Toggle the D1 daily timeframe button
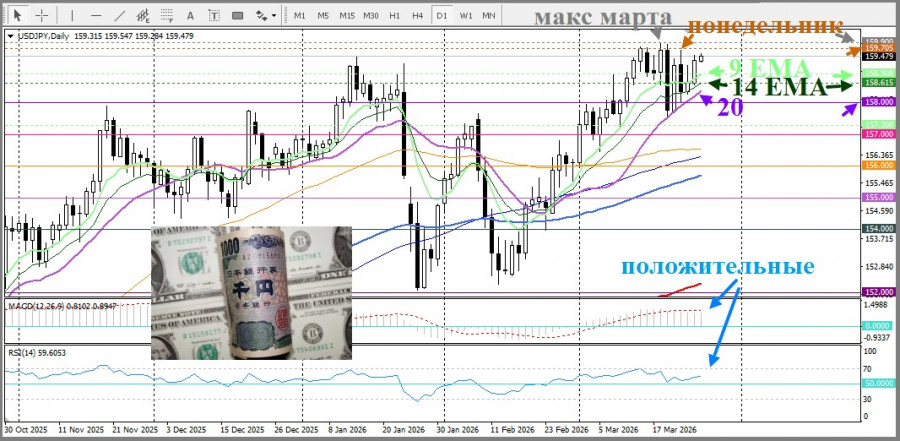This screenshot has width=900, height=441. coord(441,16)
